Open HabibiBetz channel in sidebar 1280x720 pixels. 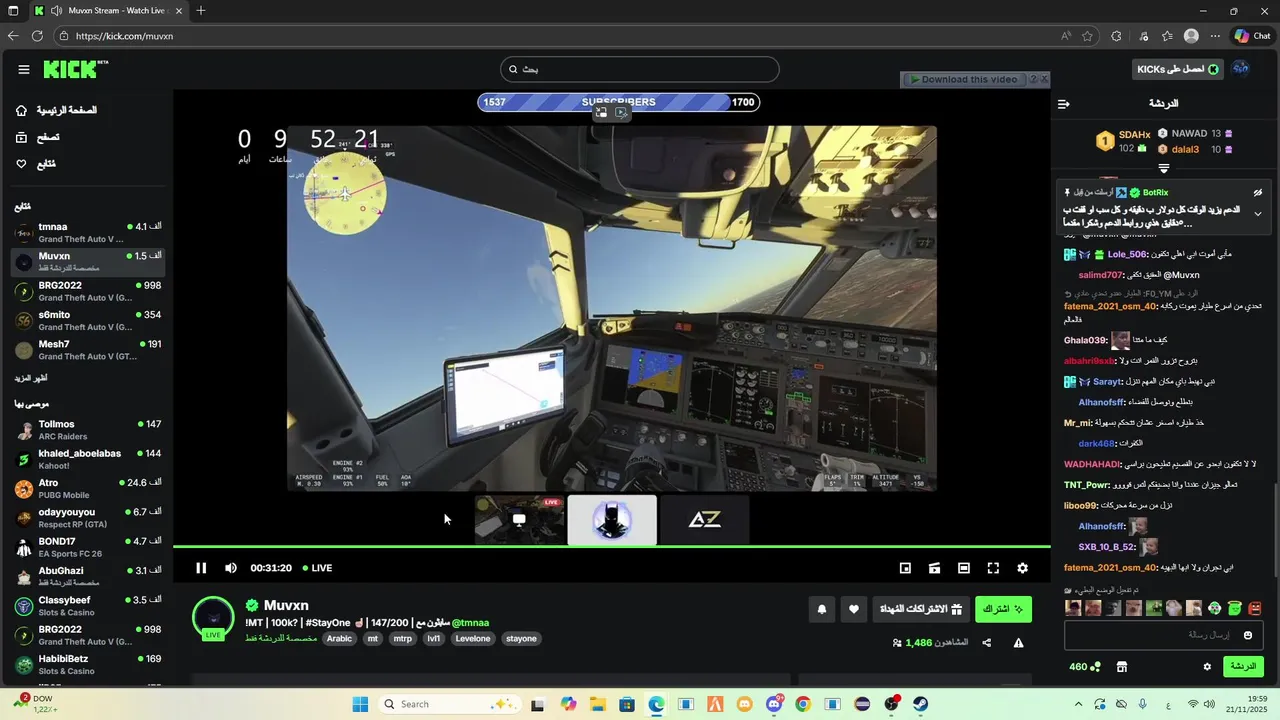pos(88,664)
